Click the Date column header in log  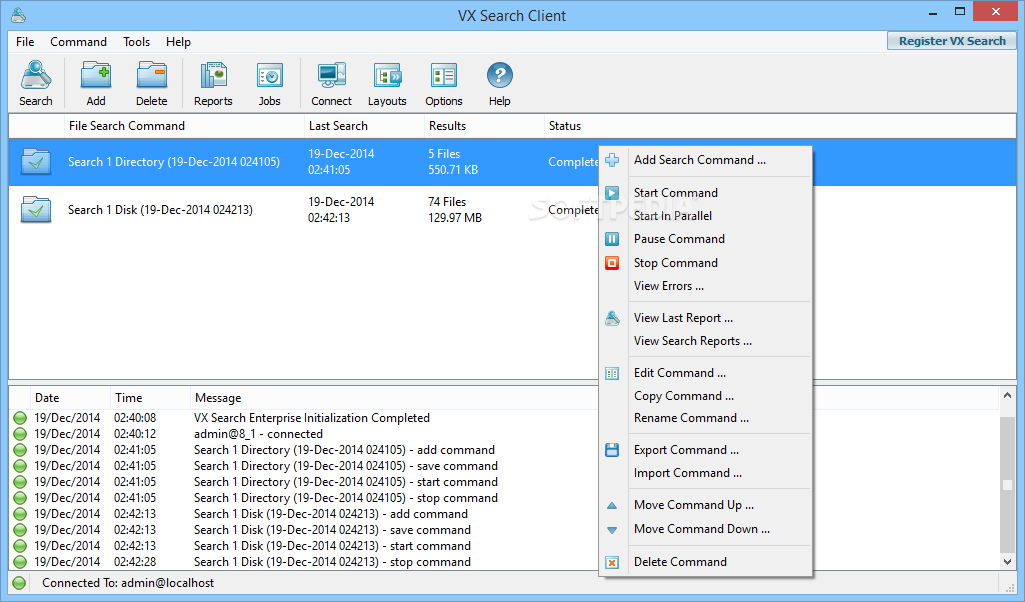tap(70, 397)
